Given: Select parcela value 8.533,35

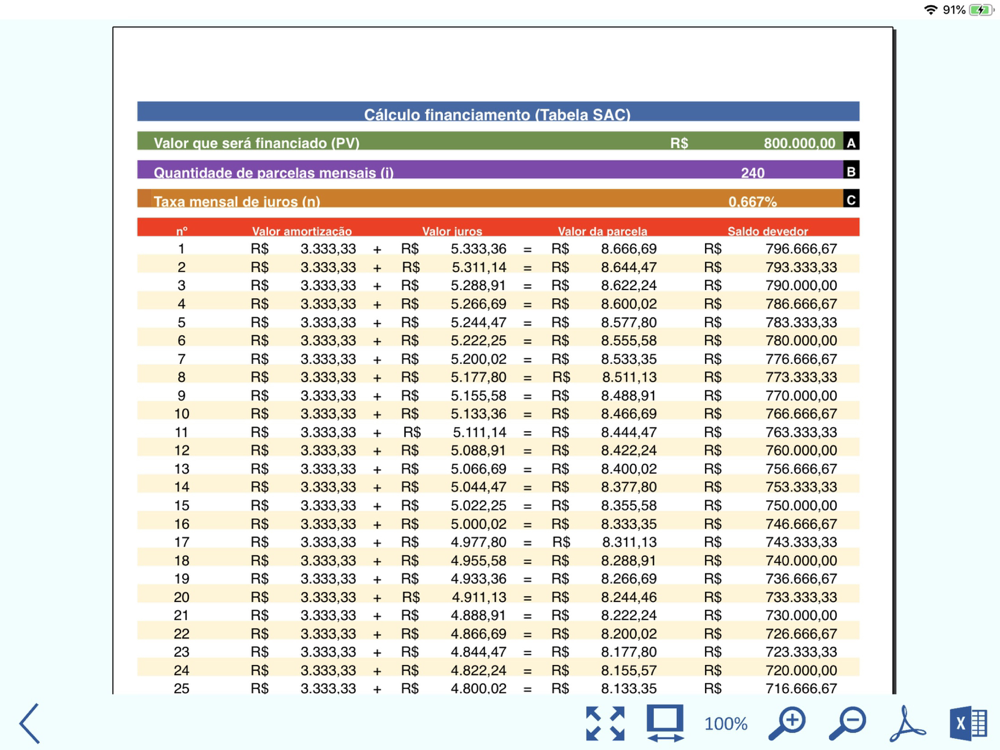Looking at the screenshot, I should [x=629, y=358].
